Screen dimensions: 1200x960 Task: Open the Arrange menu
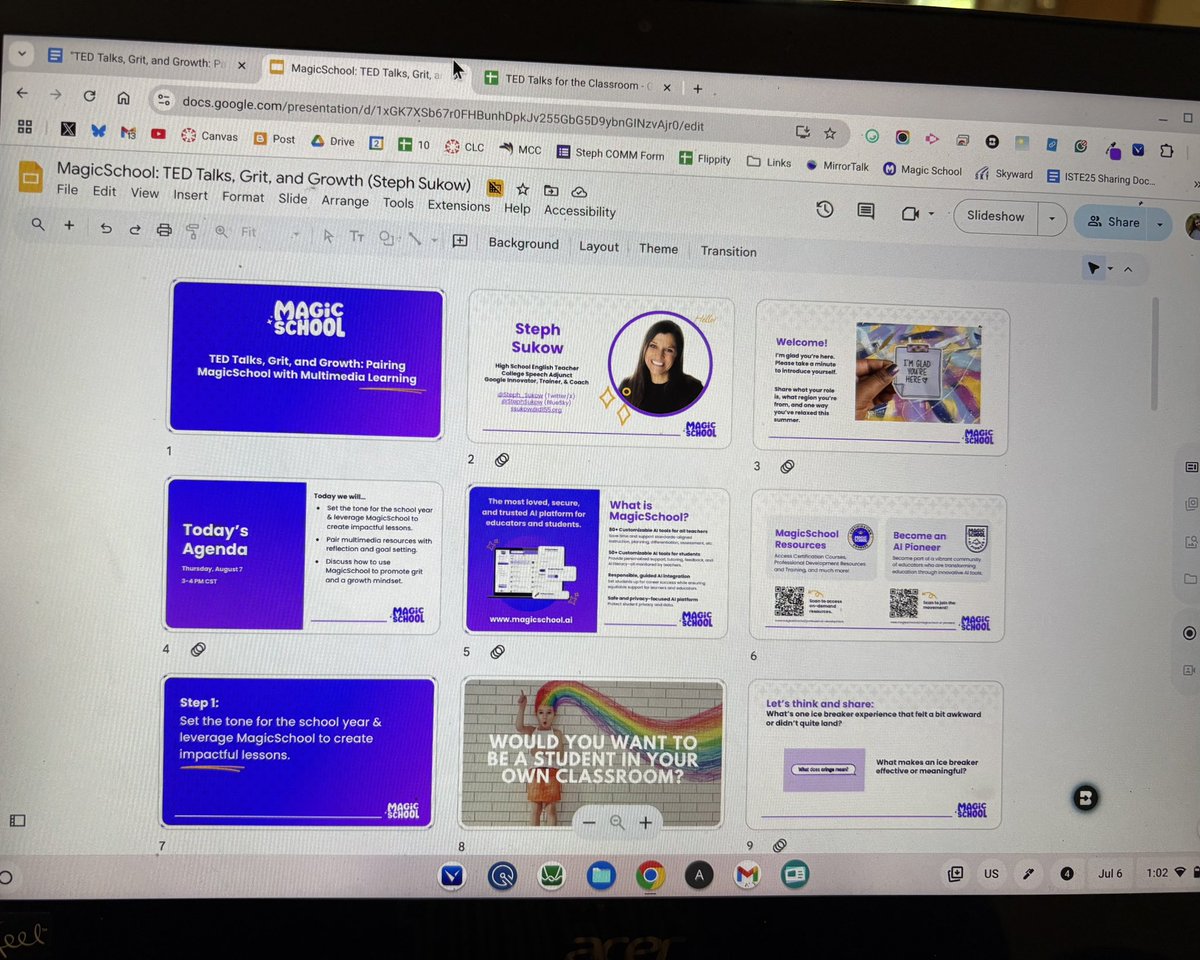[345, 200]
